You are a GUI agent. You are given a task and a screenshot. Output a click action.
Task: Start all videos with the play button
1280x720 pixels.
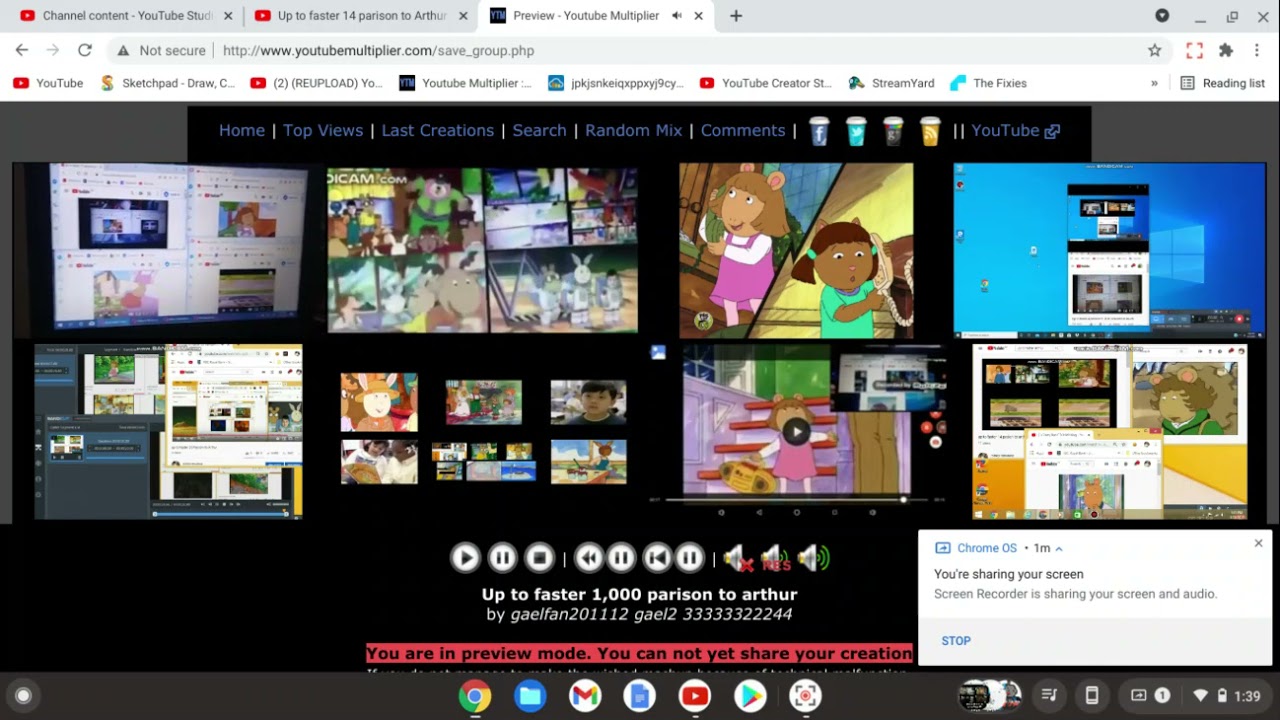tap(465, 558)
